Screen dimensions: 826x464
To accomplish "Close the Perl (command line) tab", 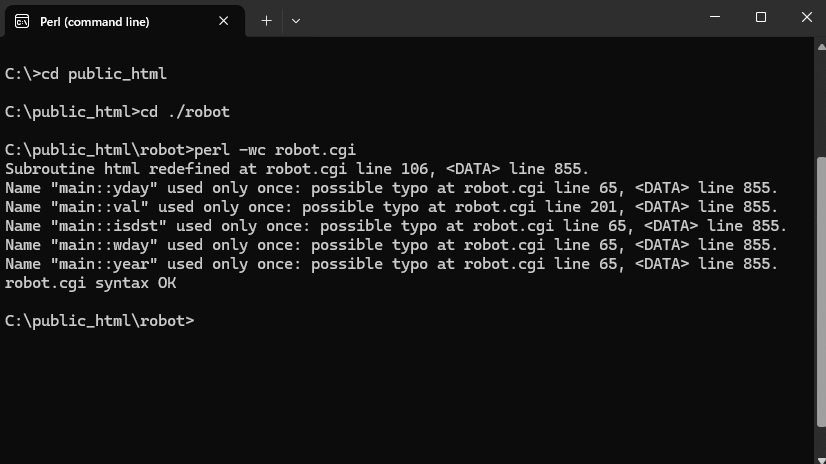I will 226,20.
